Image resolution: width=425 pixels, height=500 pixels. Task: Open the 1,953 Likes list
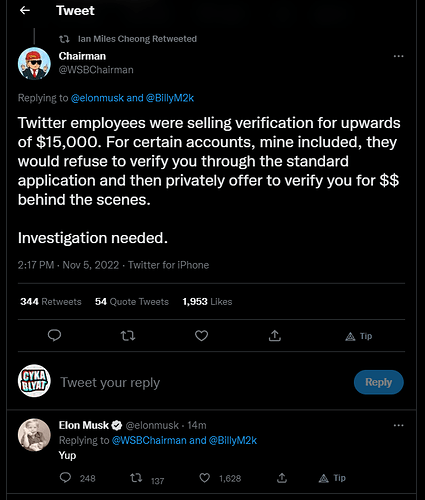207,302
